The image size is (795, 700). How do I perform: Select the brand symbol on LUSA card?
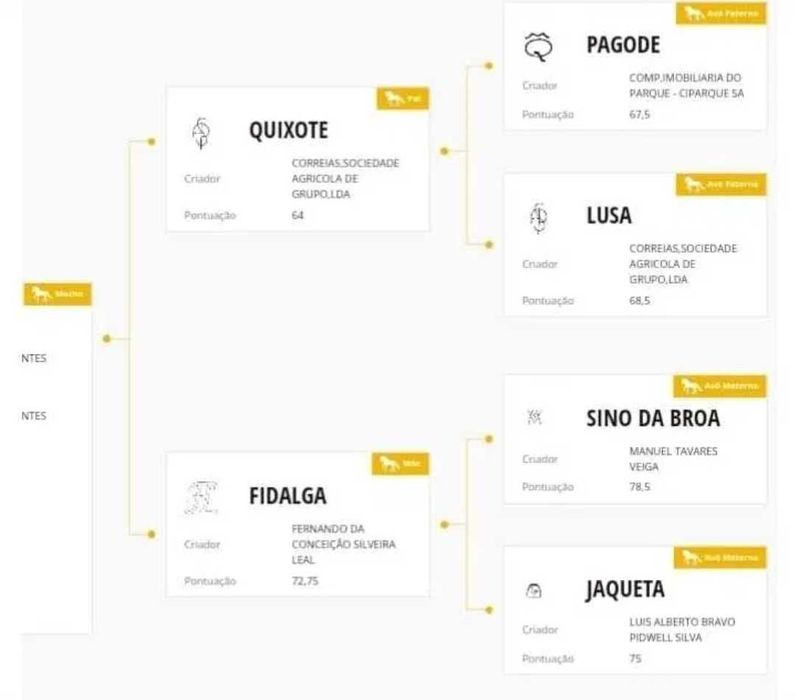click(538, 216)
